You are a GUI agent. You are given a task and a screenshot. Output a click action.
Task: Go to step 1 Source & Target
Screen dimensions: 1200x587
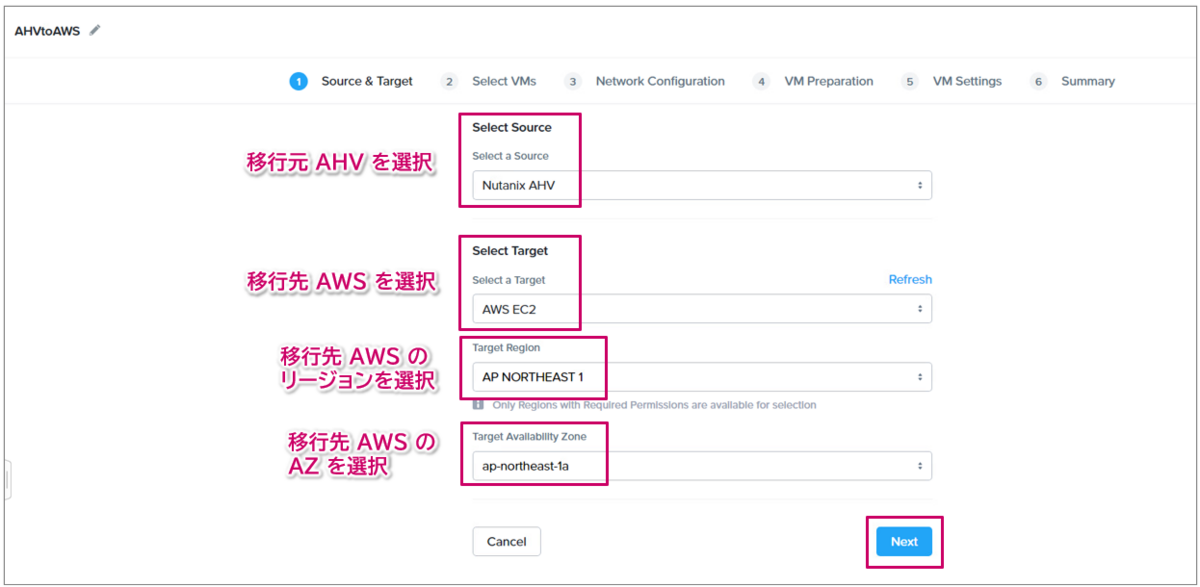[351, 82]
